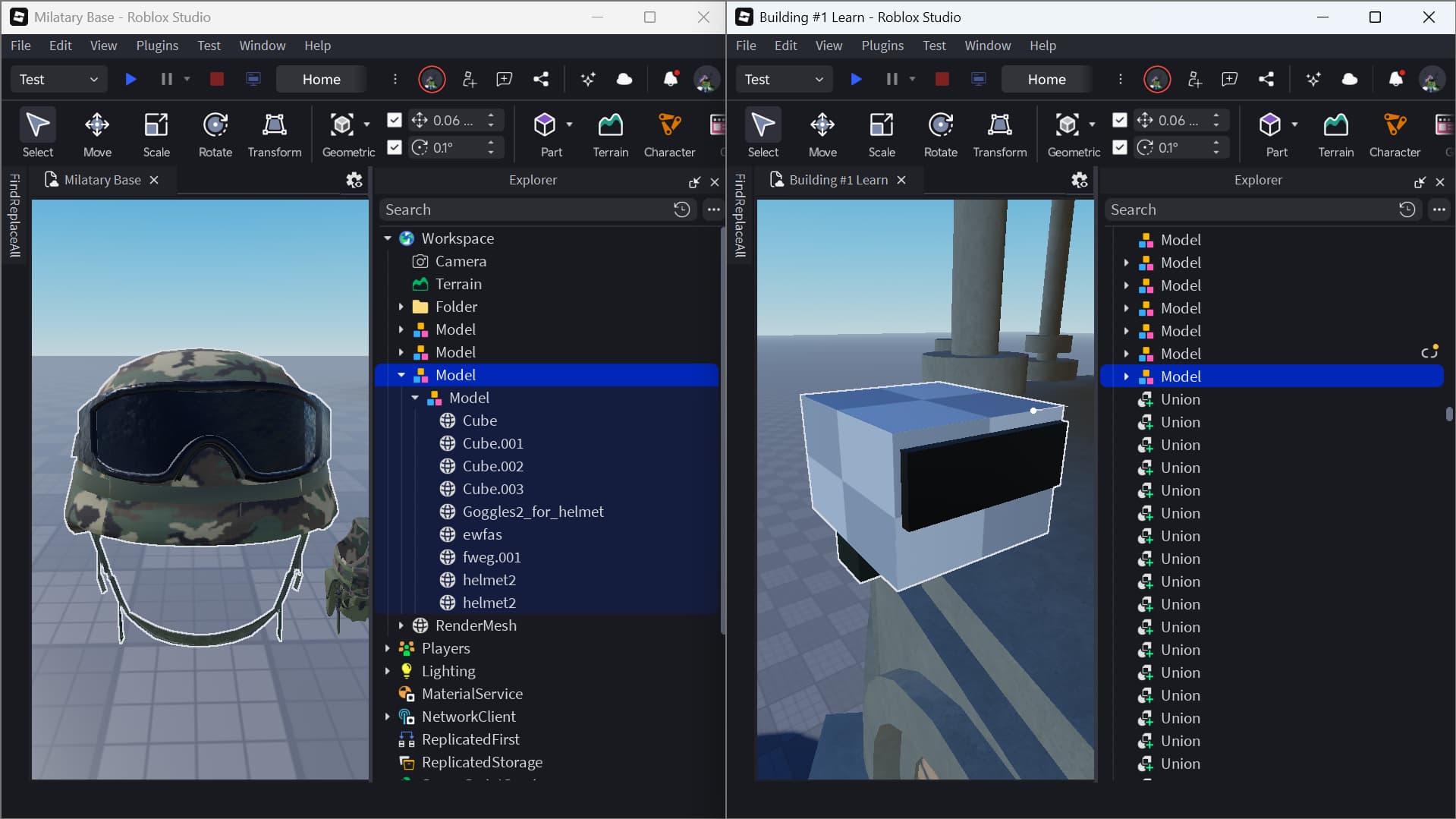Collapse the Workspace node in Explorer
Viewport: 1456px width, 819px height.
[388, 238]
